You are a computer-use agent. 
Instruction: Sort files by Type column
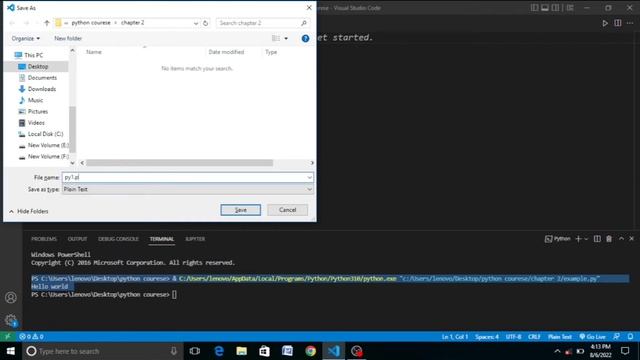271,52
